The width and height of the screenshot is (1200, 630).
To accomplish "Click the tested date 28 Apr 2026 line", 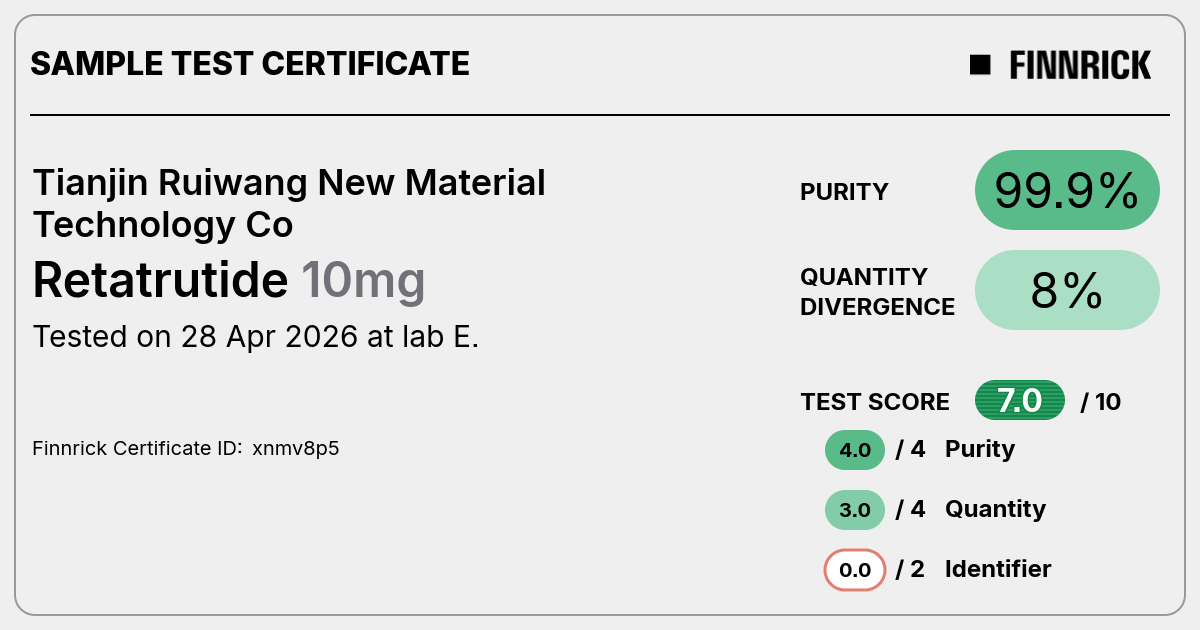I will click(256, 336).
